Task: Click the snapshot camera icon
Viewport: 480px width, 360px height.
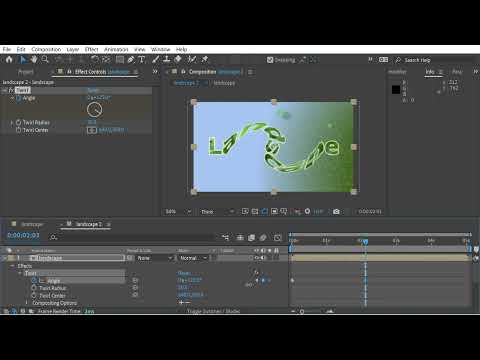Action: click(x=336, y=211)
